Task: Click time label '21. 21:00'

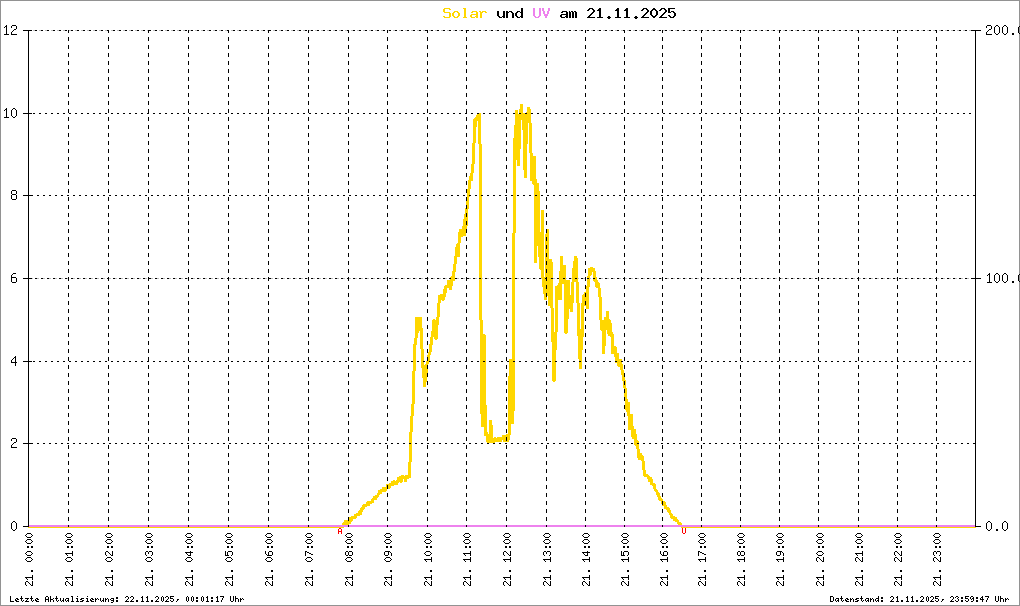Action: (859, 560)
